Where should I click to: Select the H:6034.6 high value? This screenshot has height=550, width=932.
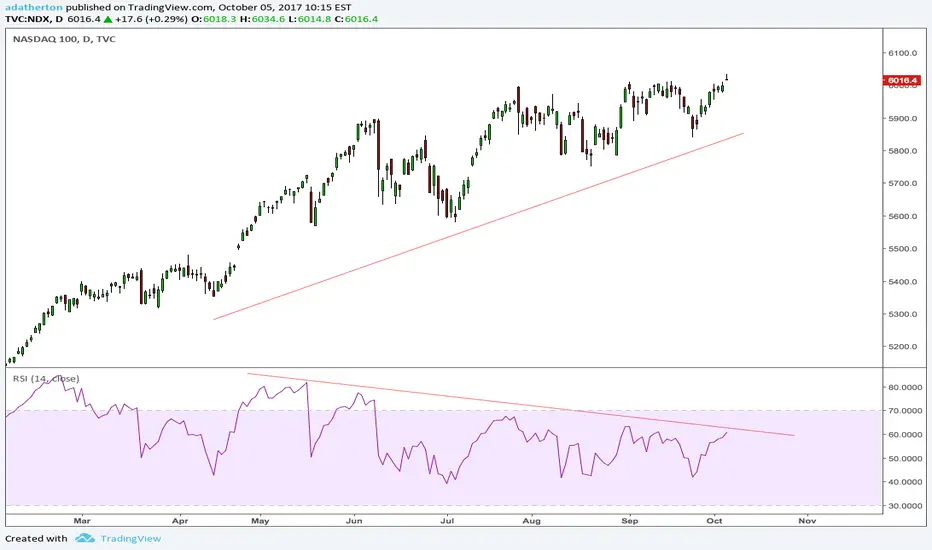263,19
